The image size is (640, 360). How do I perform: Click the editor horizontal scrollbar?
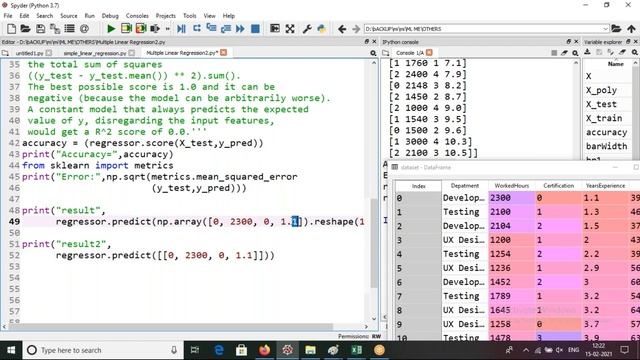(171, 327)
